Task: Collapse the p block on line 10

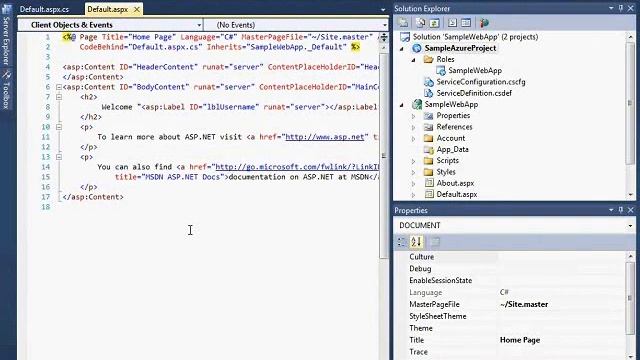Action: click(x=59, y=127)
